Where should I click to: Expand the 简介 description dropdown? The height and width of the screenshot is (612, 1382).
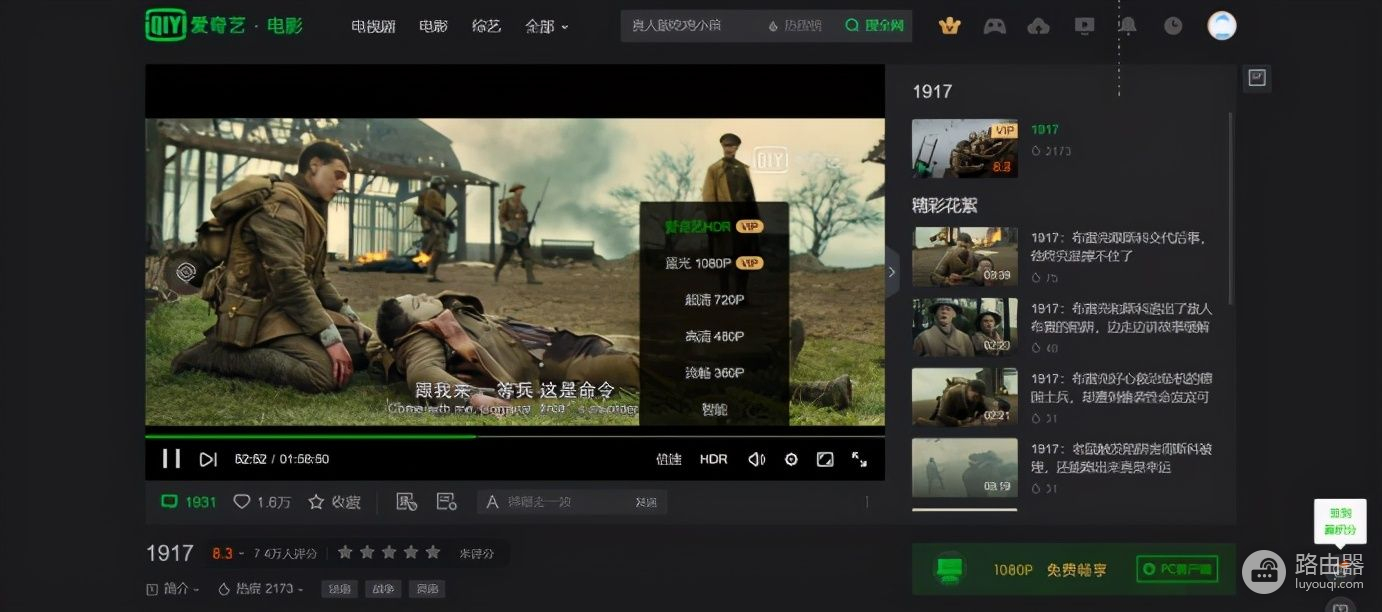click(173, 589)
